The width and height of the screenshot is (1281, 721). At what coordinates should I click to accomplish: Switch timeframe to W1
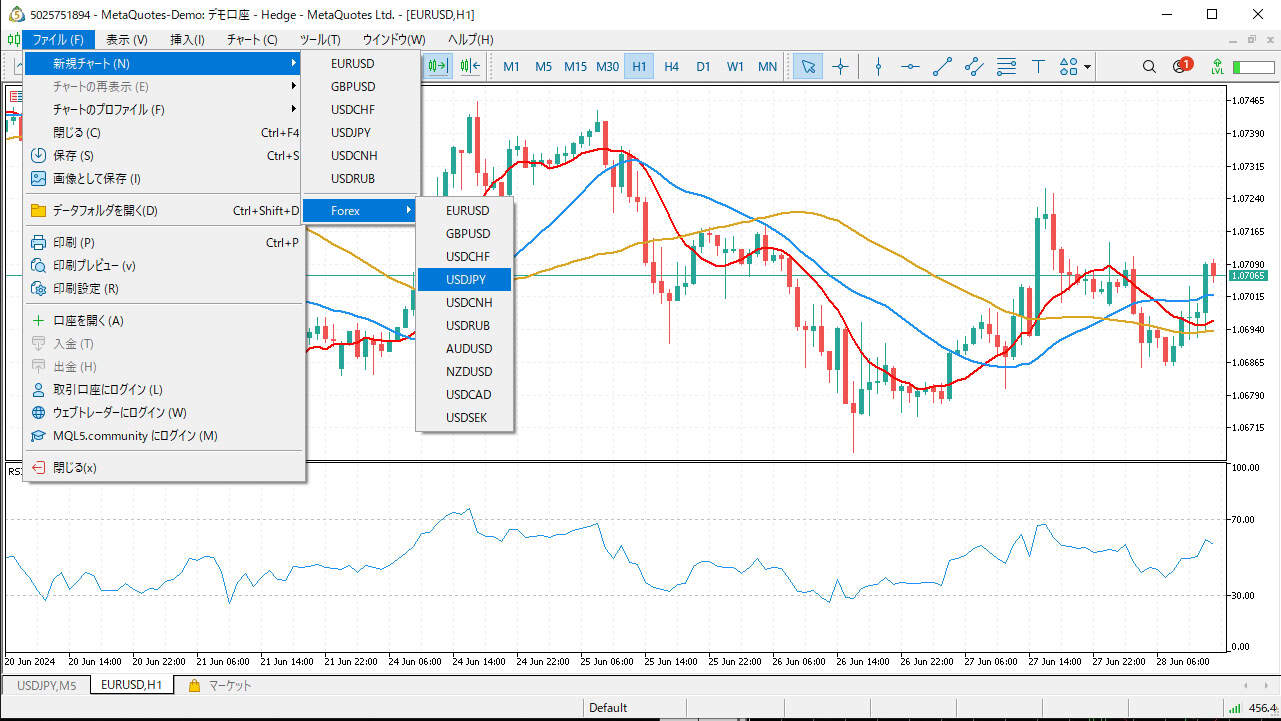click(x=735, y=66)
